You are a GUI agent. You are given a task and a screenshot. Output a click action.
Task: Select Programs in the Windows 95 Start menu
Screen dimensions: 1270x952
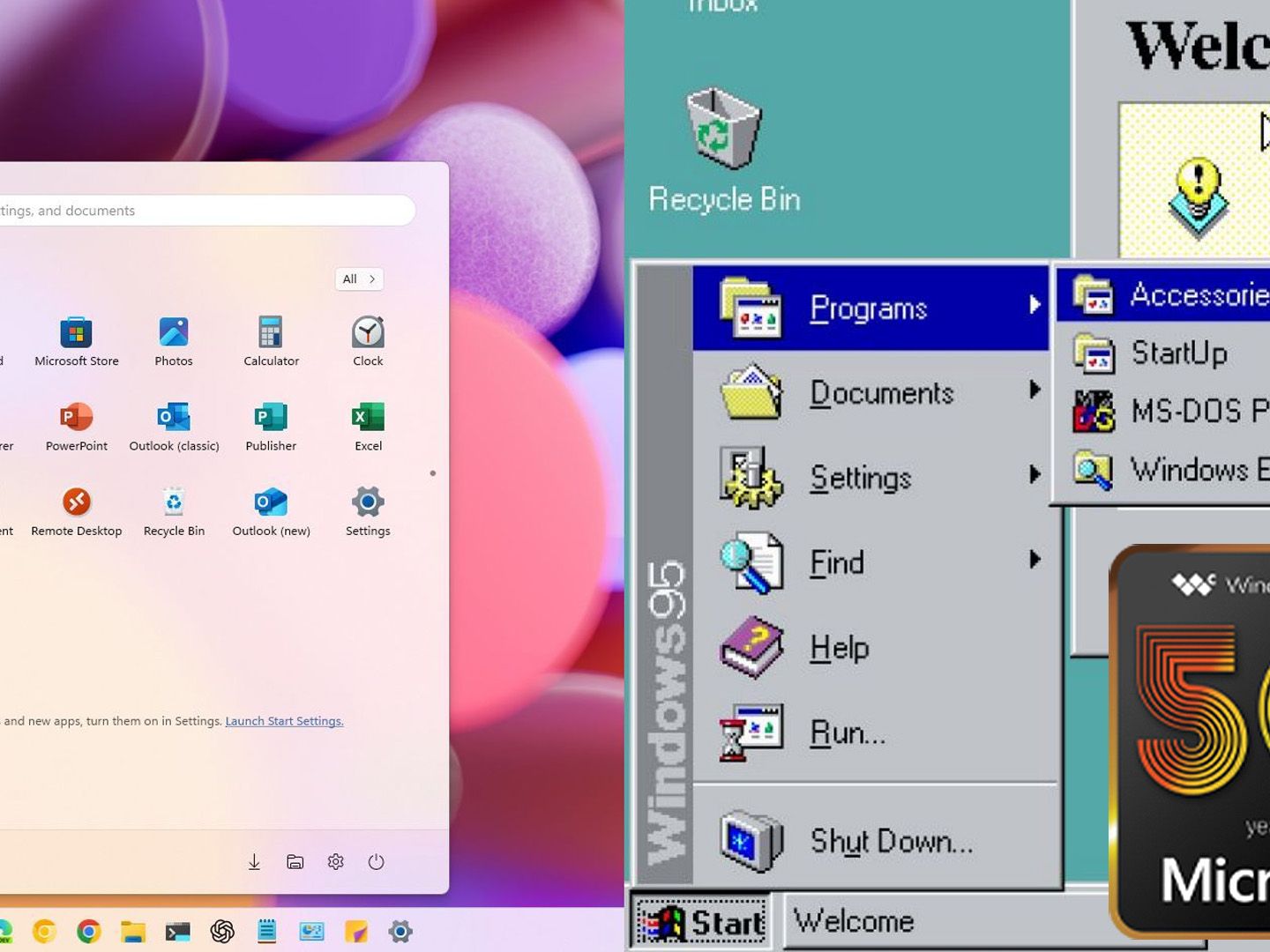(x=871, y=309)
